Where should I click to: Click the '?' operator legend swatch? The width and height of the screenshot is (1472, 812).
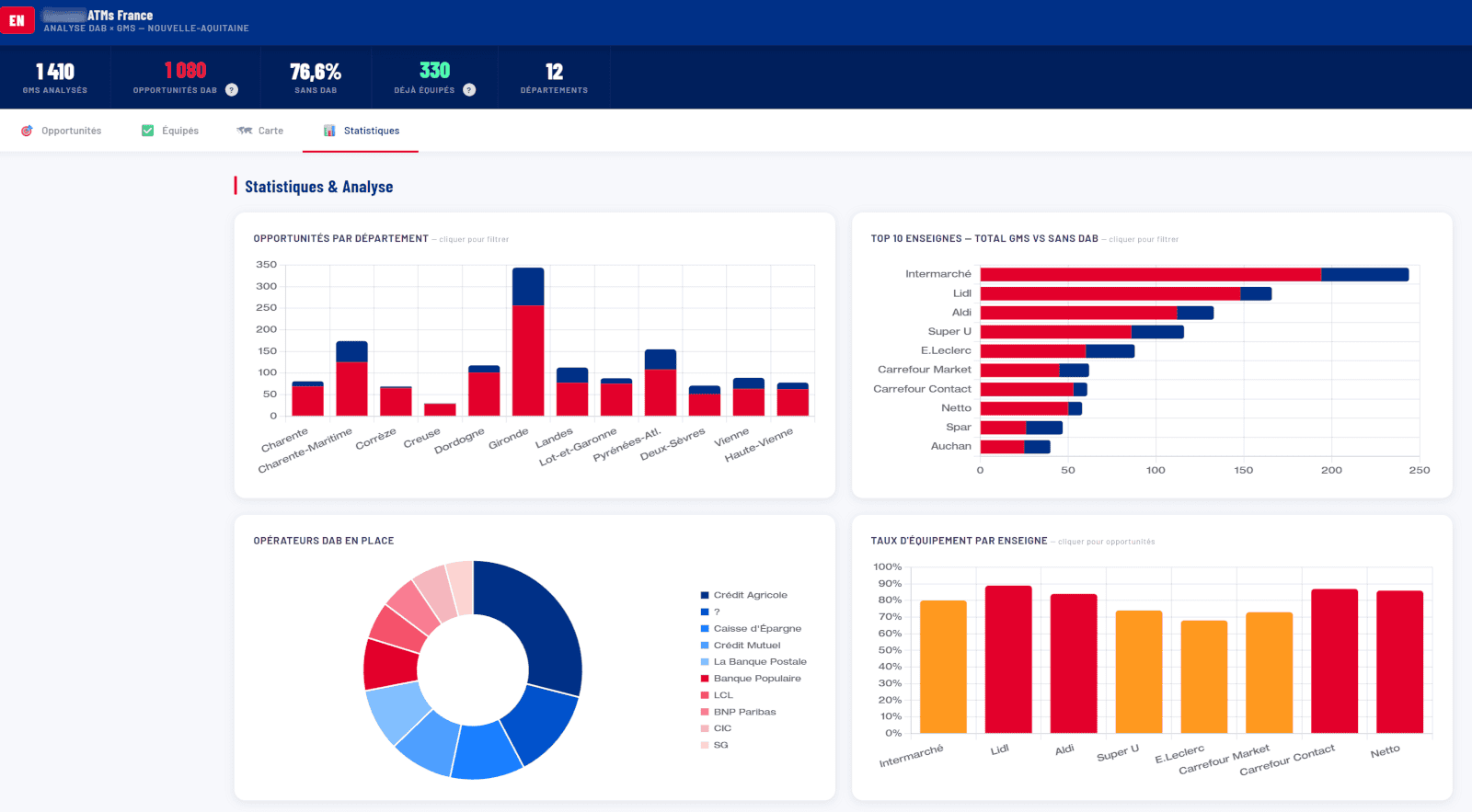pos(705,612)
